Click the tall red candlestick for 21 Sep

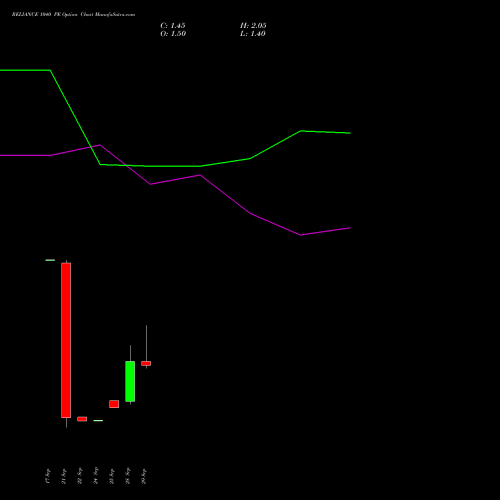(x=66, y=340)
